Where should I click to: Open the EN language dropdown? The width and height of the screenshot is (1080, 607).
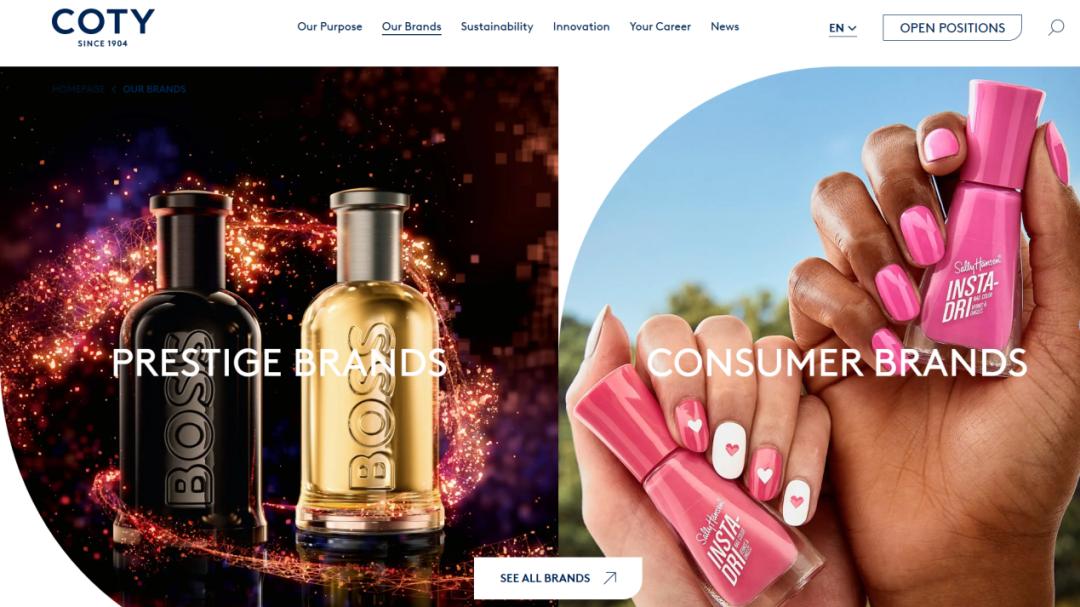(x=842, y=28)
